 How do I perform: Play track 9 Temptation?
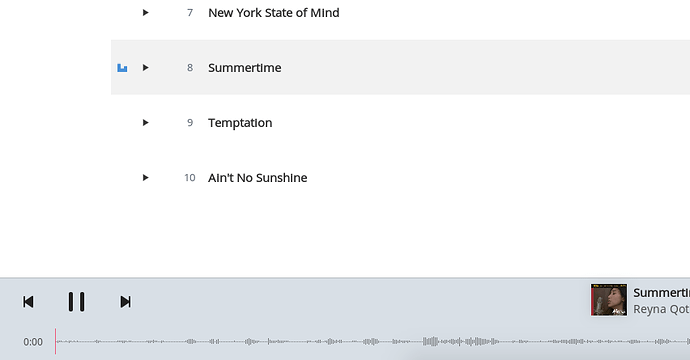[146, 123]
